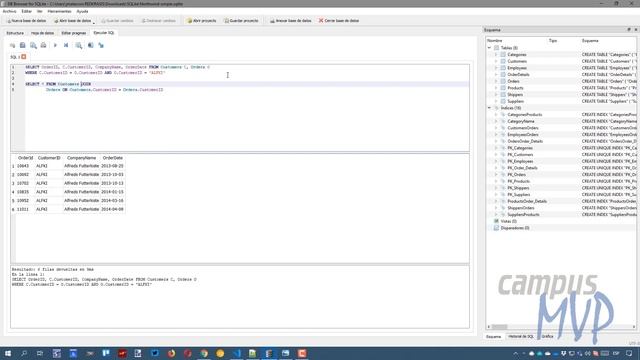The image size is (640, 360).
Task: Select result cell 2014-04-09
Action: [113, 209]
